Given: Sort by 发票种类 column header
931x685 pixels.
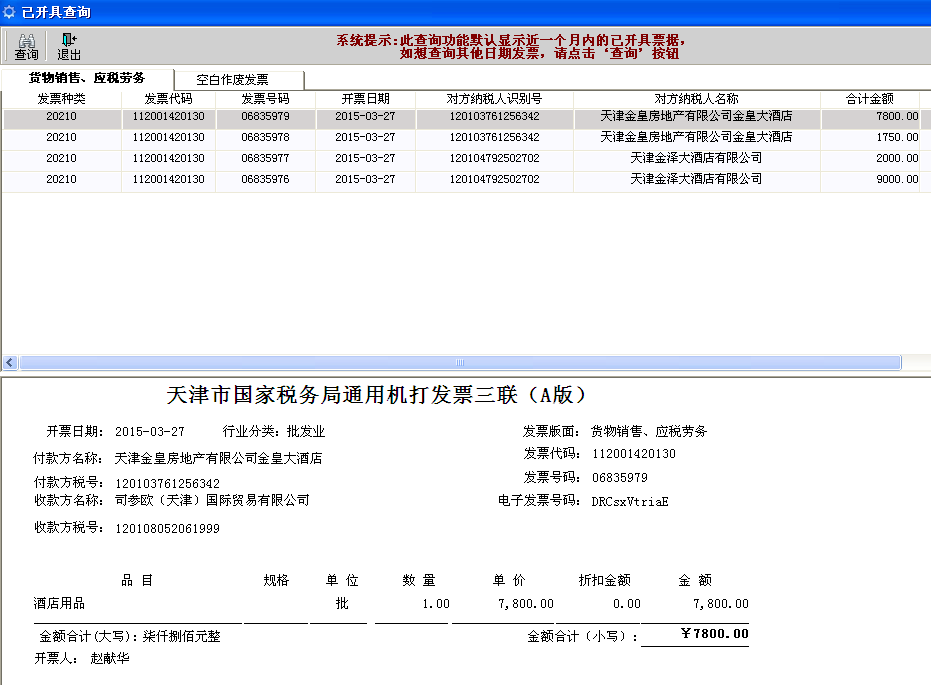Looking at the screenshot, I should [x=62, y=99].
